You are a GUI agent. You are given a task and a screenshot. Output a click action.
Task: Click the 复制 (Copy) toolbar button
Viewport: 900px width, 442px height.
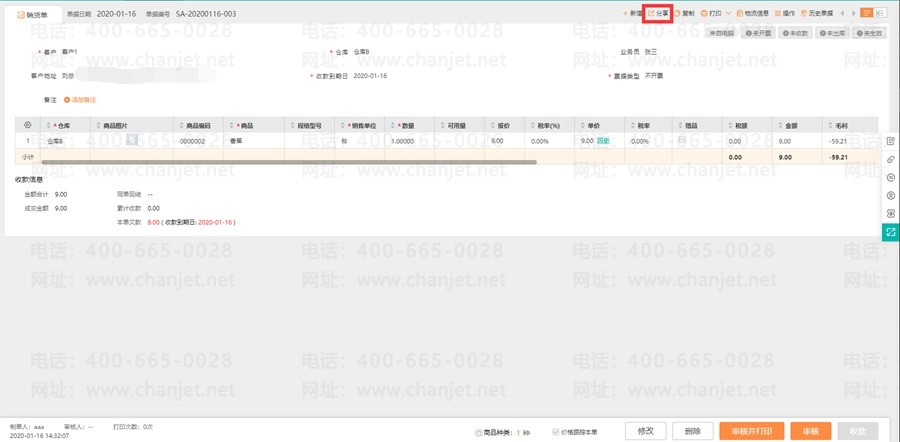684,13
